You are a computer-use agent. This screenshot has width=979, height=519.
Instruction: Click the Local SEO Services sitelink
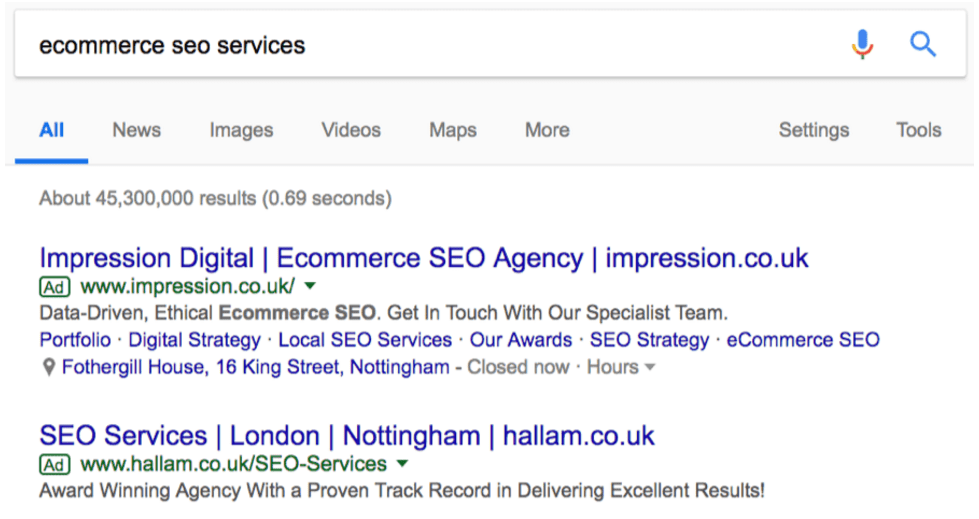coord(365,340)
